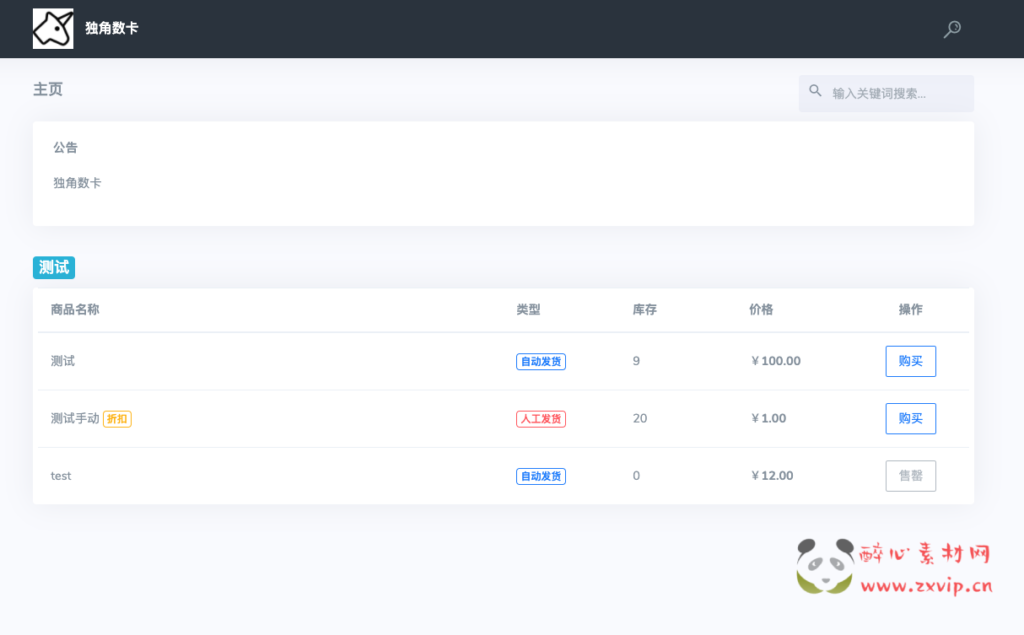The height and width of the screenshot is (635, 1024).
Task: Click the 商品名称 column header
Action: (75, 310)
